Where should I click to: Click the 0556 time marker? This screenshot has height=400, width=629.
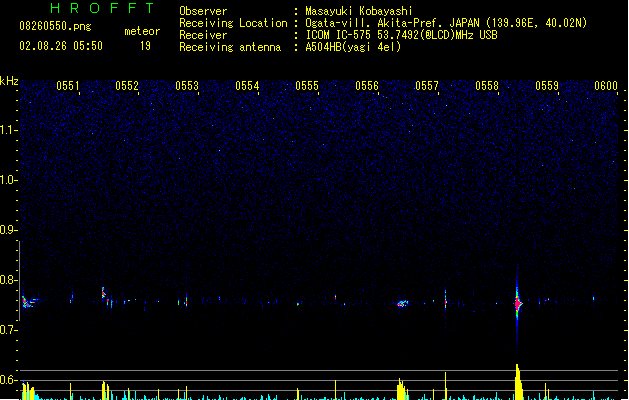(367, 86)
